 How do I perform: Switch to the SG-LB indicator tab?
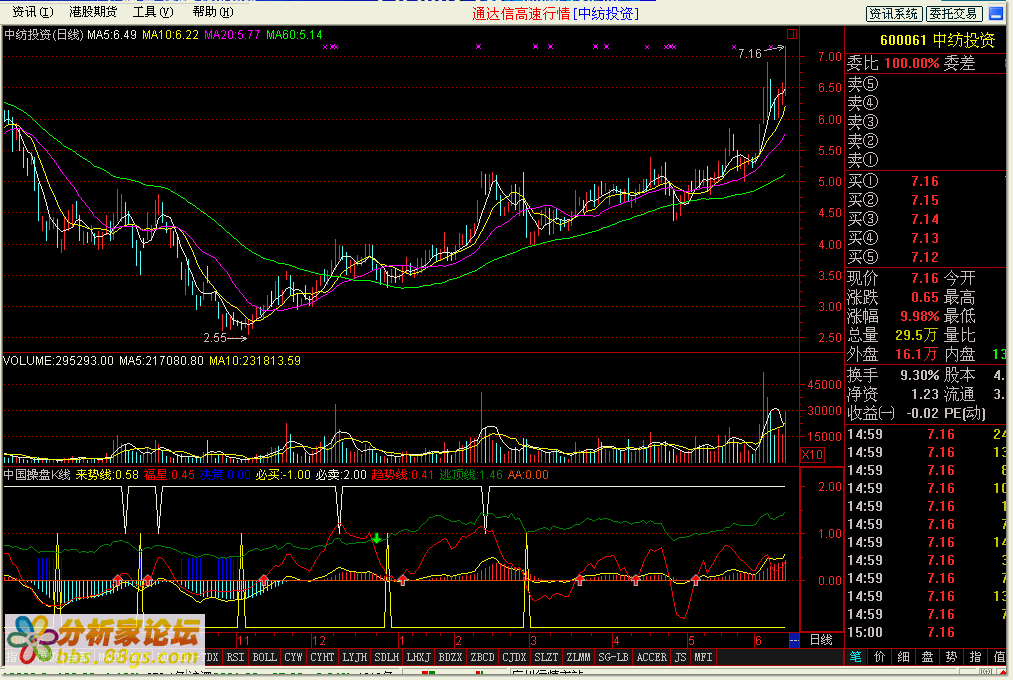click(x=613, y=657)
